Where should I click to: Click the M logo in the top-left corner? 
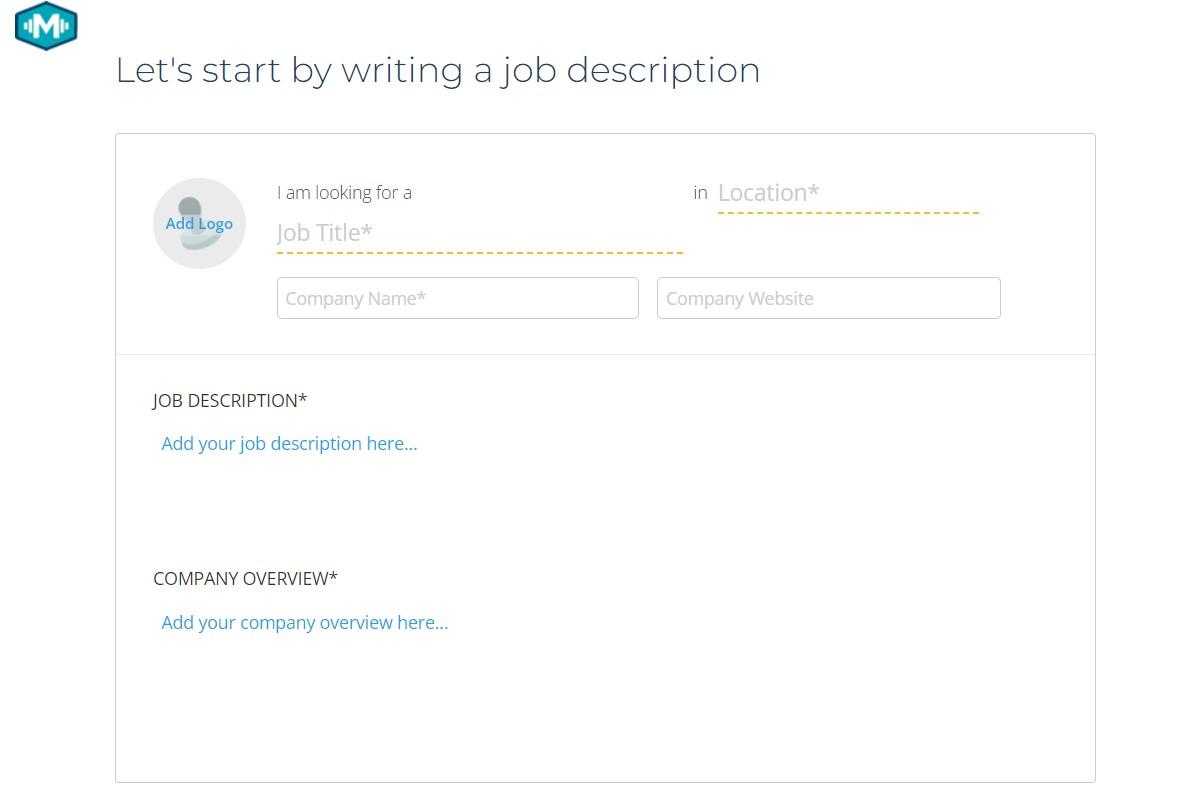point(46,26)
